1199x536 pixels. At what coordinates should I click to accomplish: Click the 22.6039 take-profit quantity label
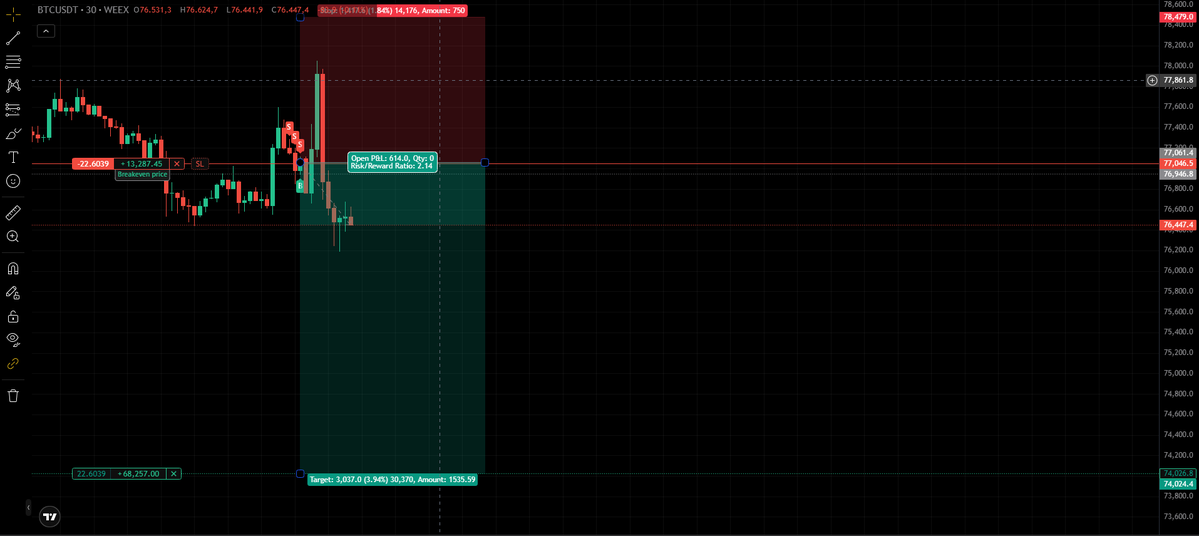click(x=93, y=474)
